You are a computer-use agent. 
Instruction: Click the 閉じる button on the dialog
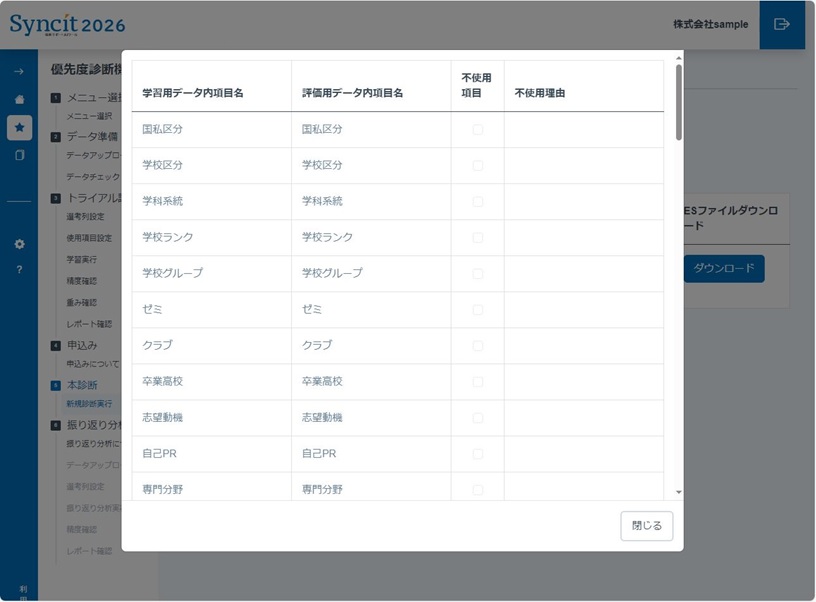pos(646,525)
